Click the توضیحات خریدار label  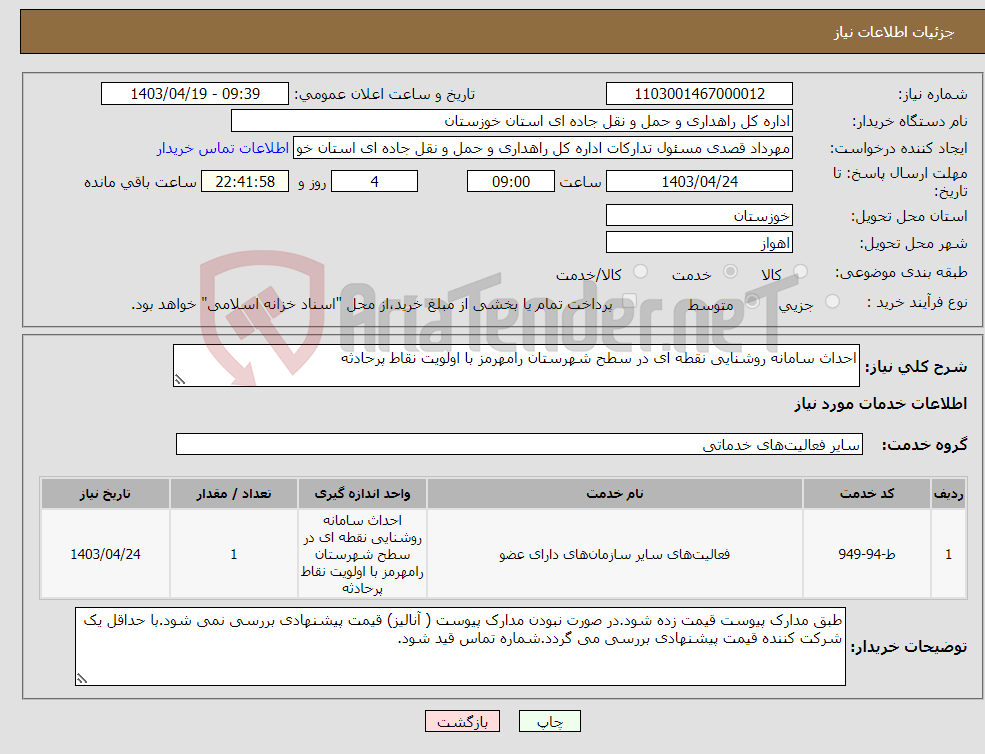point(909,647)
